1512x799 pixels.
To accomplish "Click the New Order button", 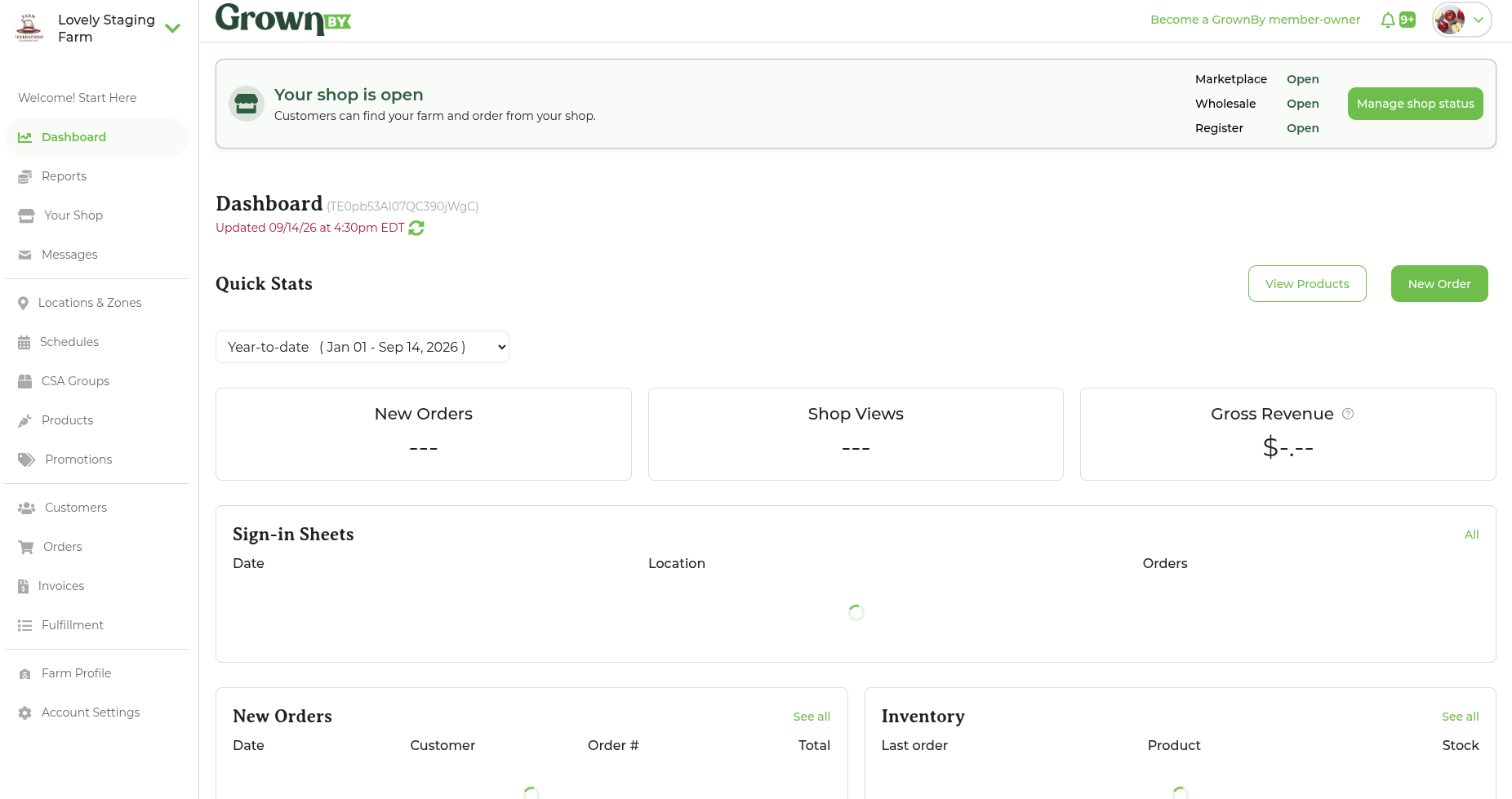I will click(x=1439, y=284).
